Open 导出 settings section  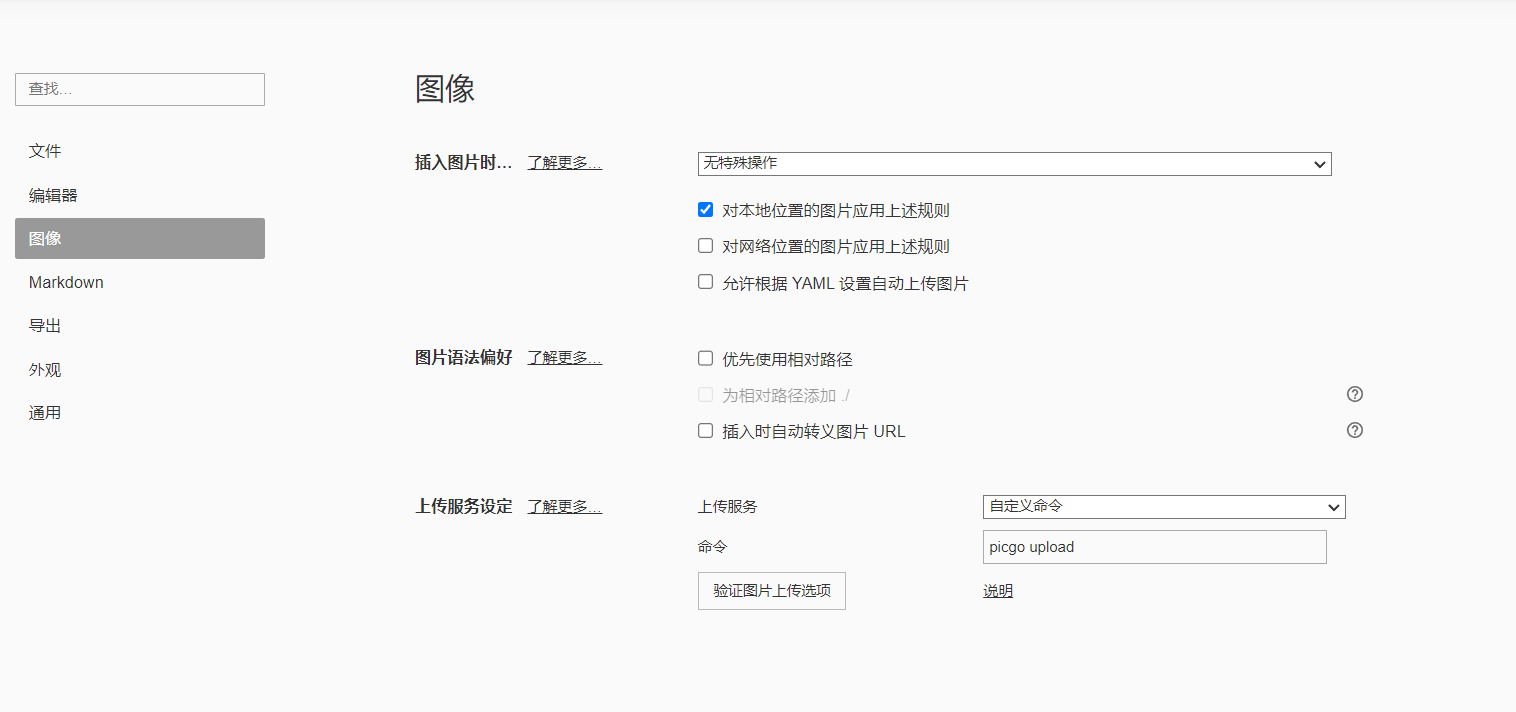(x=45, y=326)
